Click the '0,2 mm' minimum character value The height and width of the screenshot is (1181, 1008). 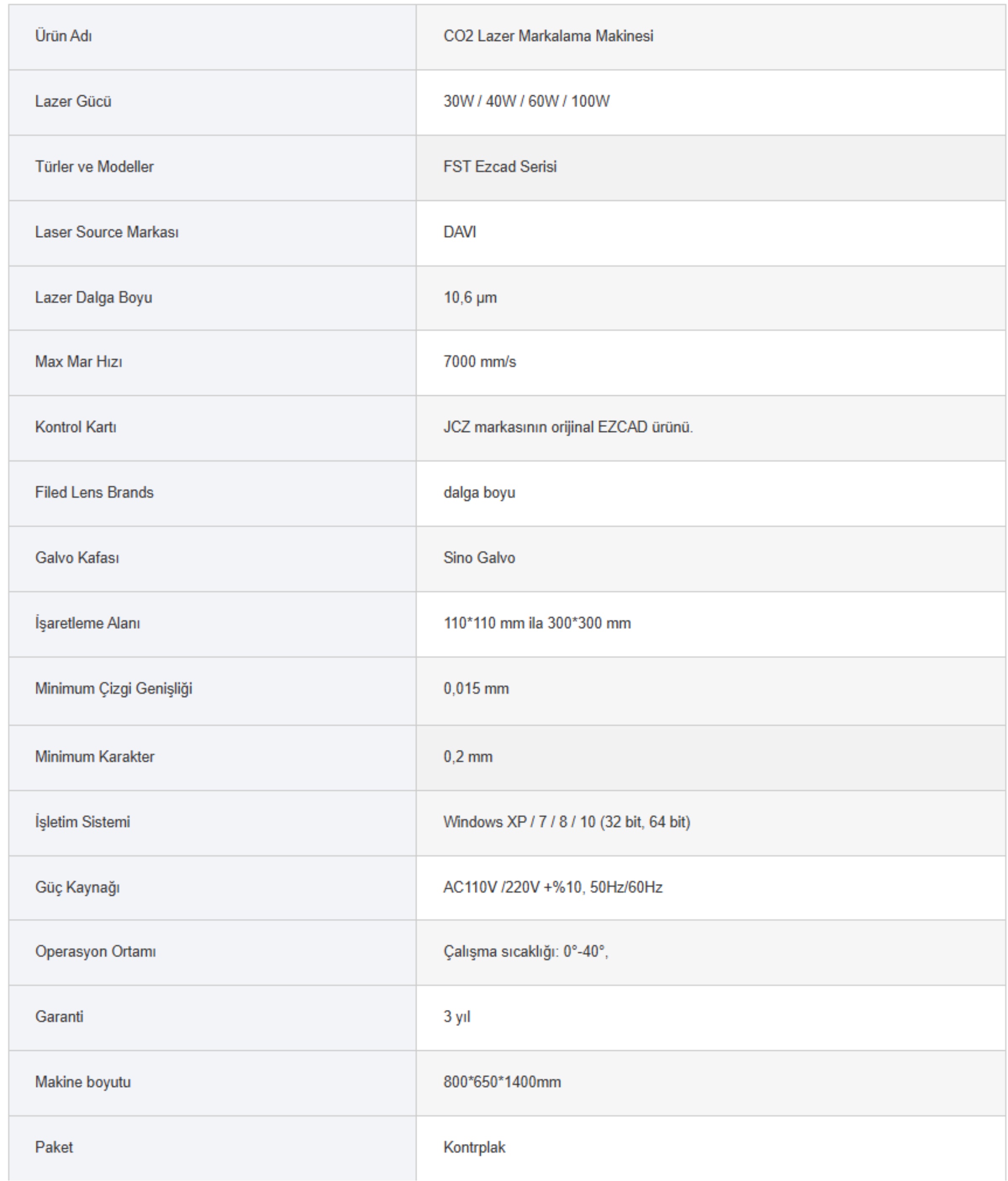tap(468, 757)
